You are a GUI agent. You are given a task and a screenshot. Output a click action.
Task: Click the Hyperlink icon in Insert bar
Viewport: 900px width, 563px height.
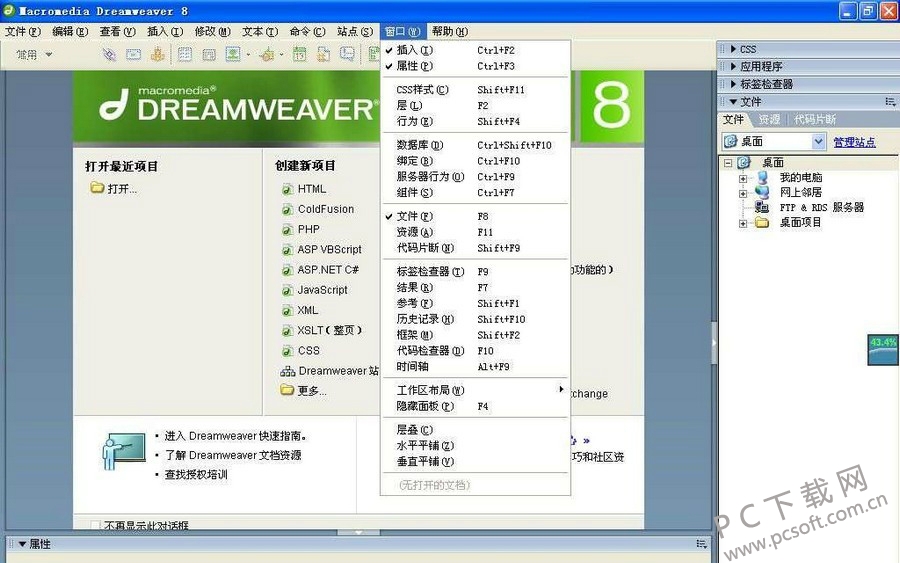[108, 55]
